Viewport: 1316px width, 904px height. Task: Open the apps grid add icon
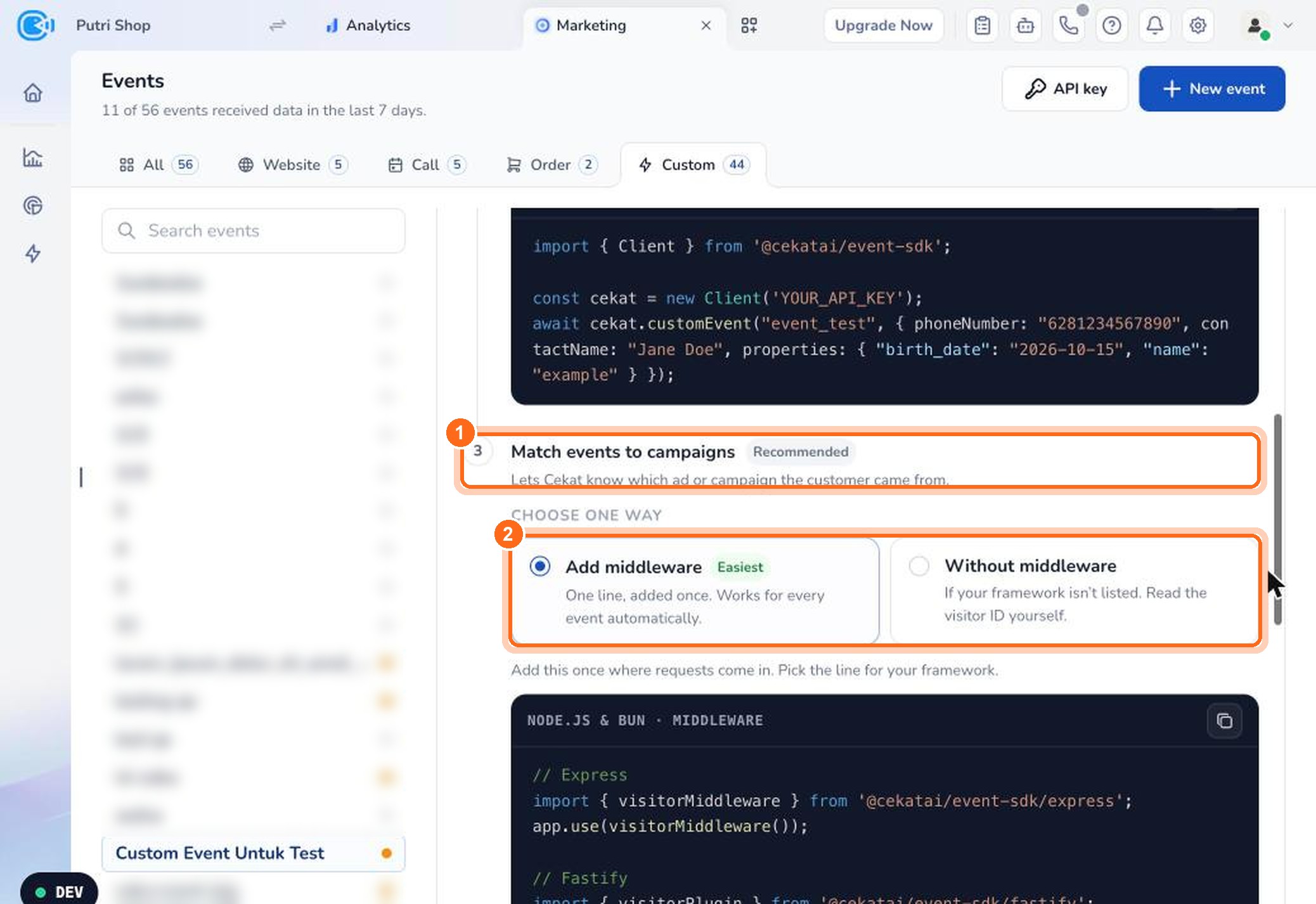(749, 25)
